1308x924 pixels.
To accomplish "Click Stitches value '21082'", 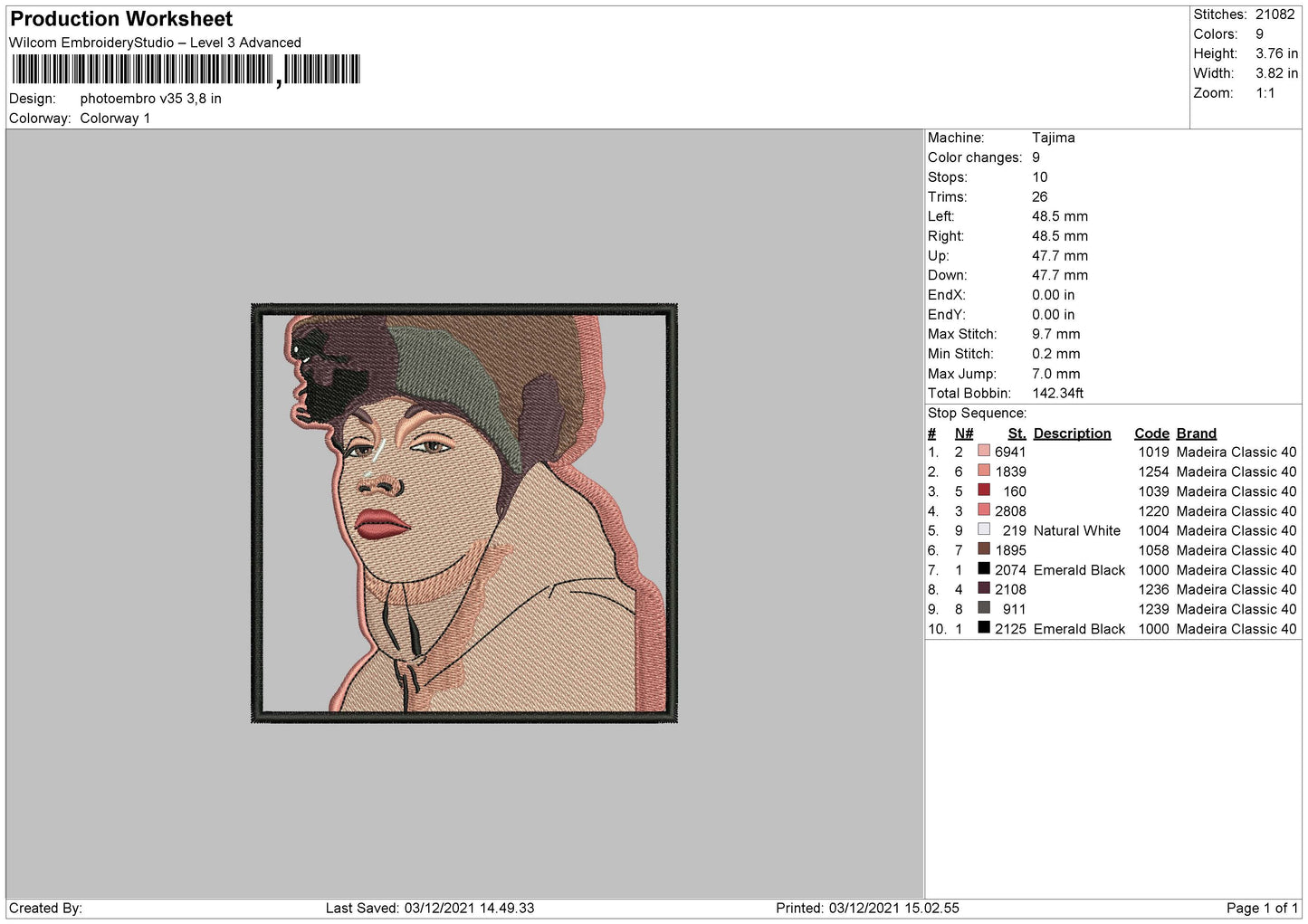I will [1275, 14].
